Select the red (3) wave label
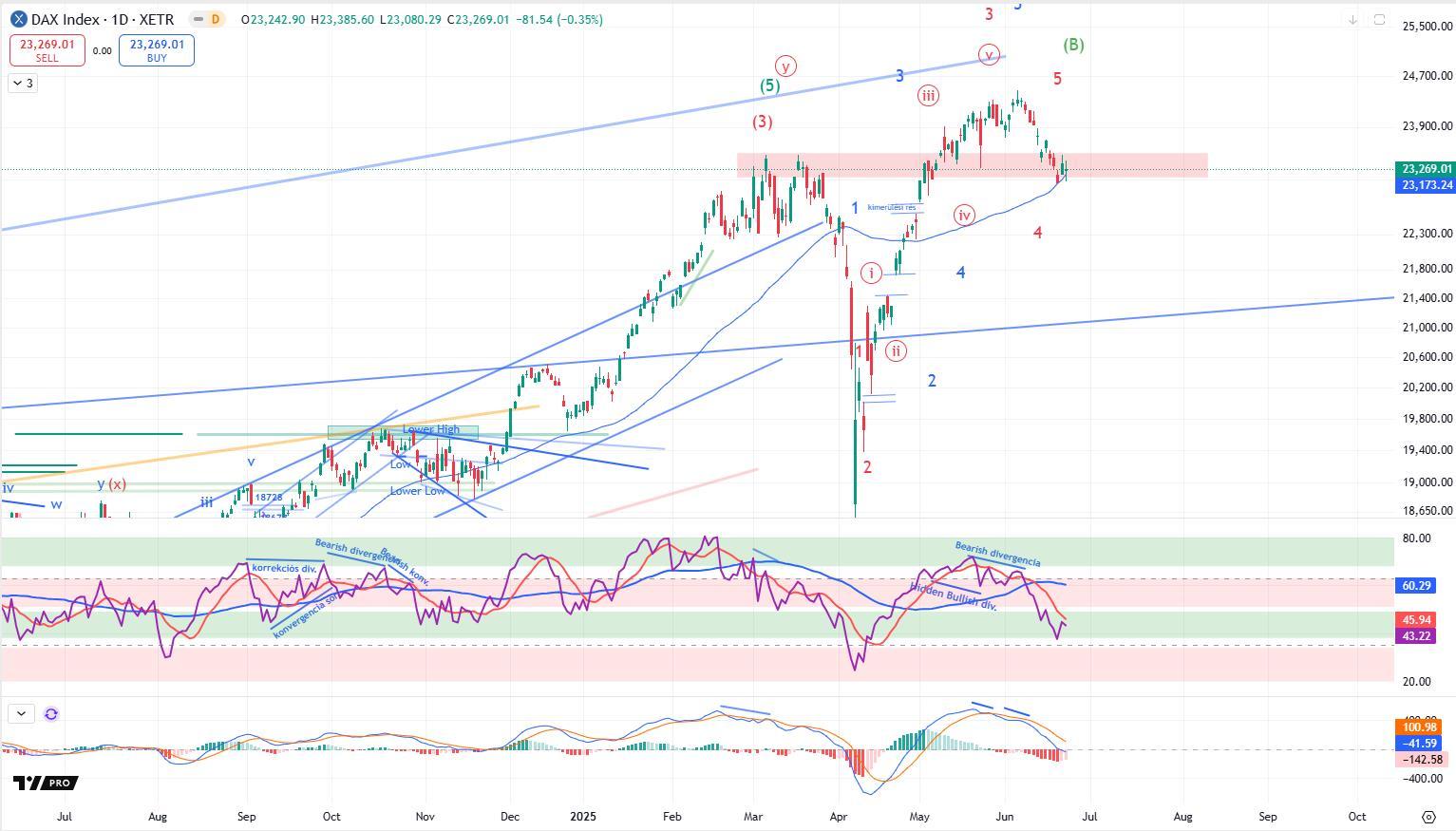This screenshot has height=831, width=1456. [762, 122]
